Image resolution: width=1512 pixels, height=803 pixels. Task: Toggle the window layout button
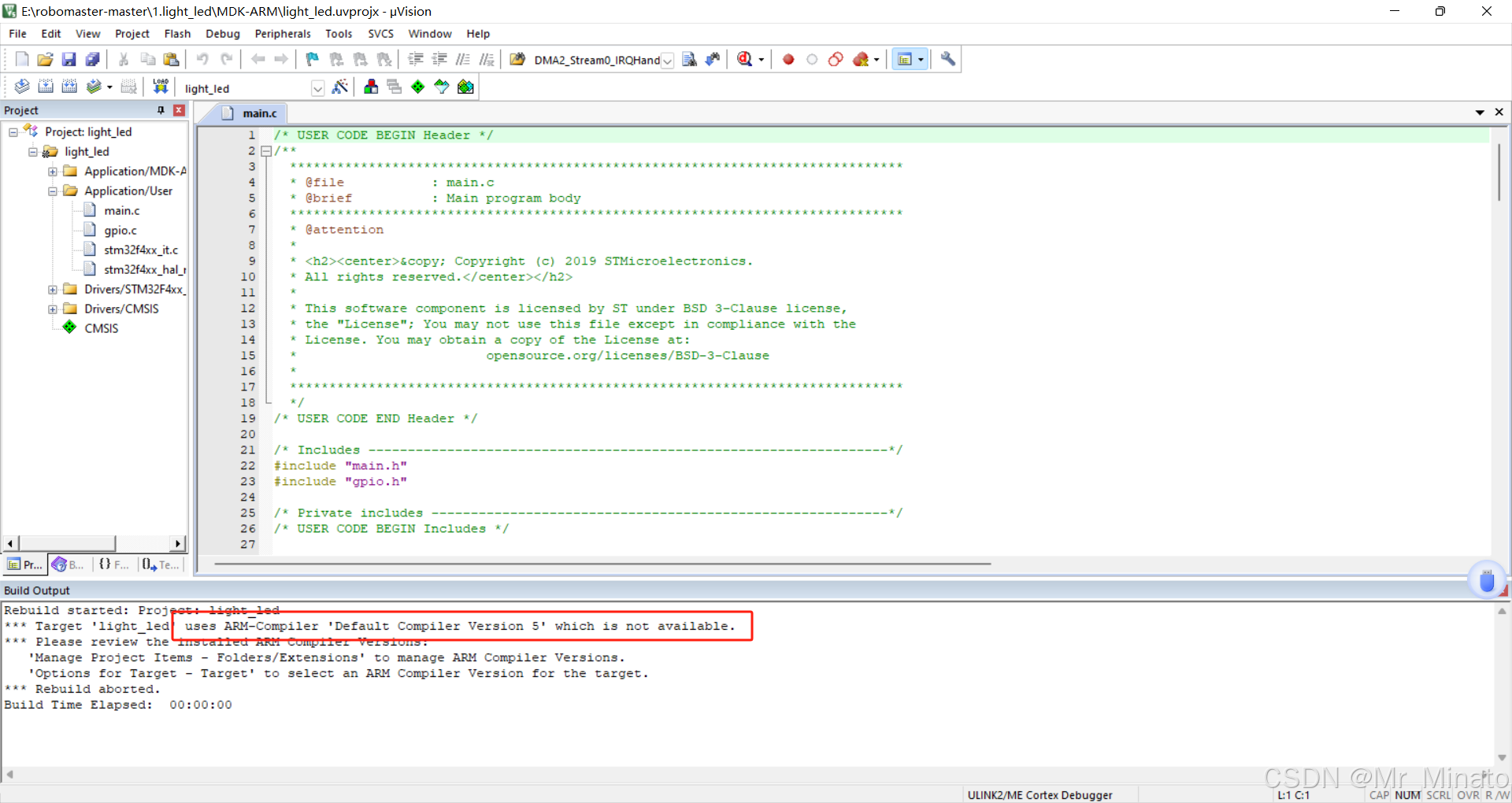[x=904, y=59]
